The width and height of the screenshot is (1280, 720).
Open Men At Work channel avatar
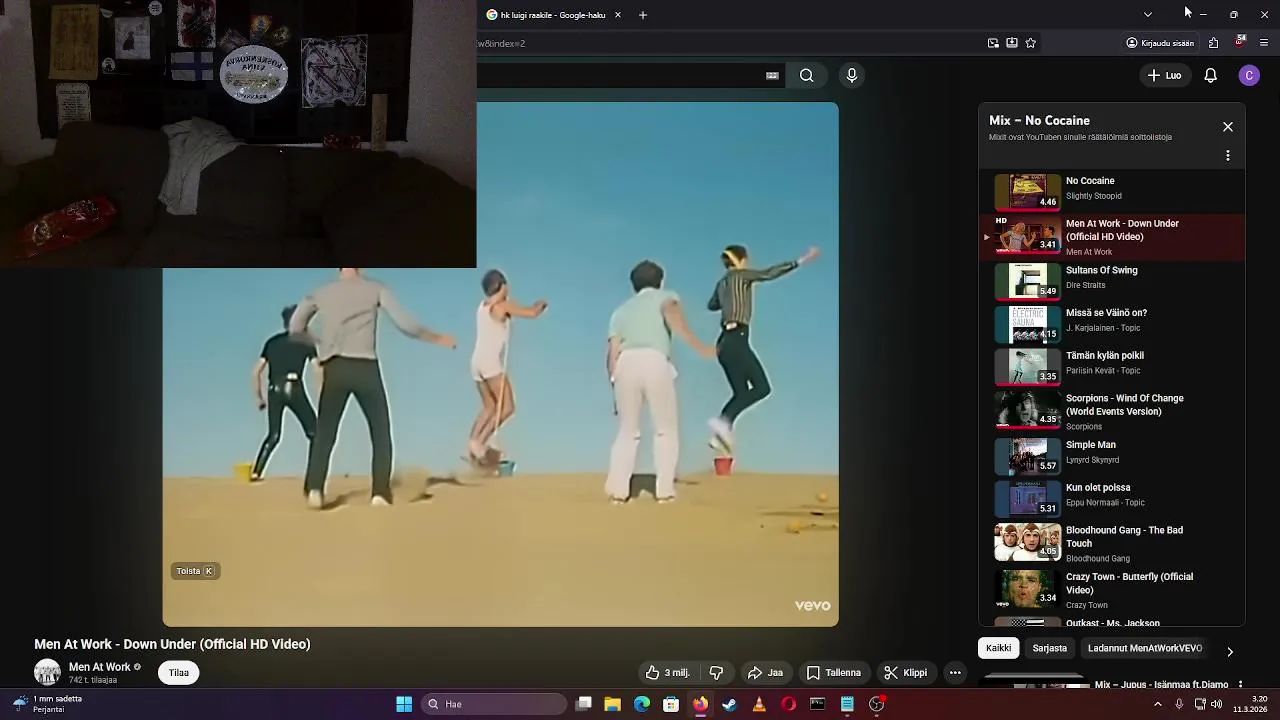(x=47, y=672)
